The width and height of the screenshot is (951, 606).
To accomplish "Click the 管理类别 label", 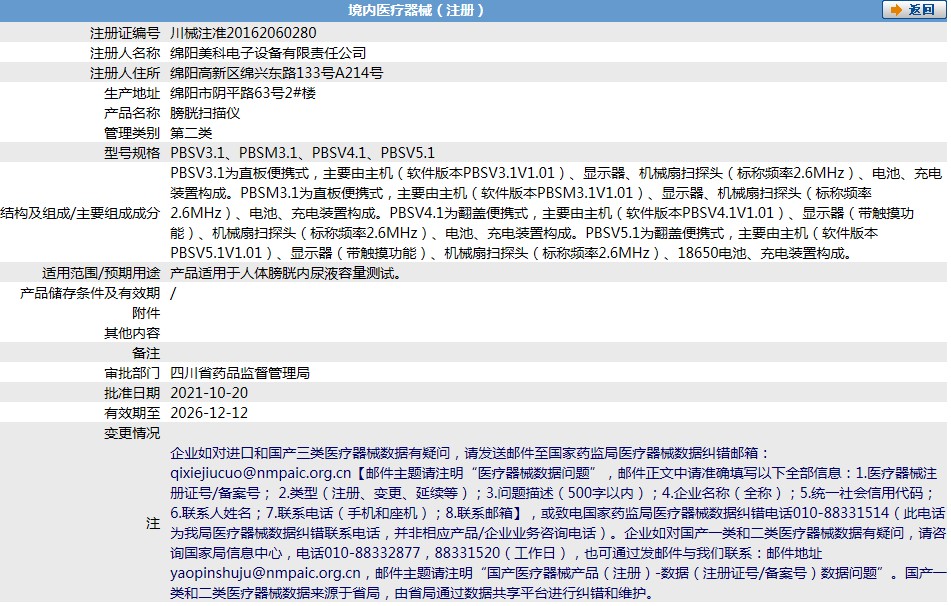I will coord(132,133).
